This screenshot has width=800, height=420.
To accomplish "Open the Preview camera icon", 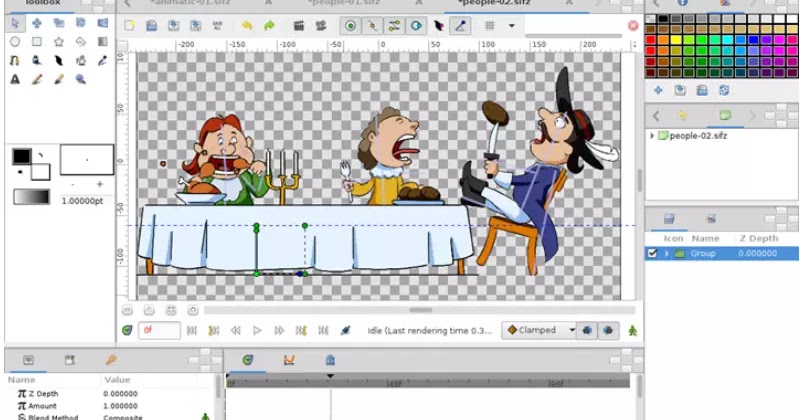I will coord(321,26).
